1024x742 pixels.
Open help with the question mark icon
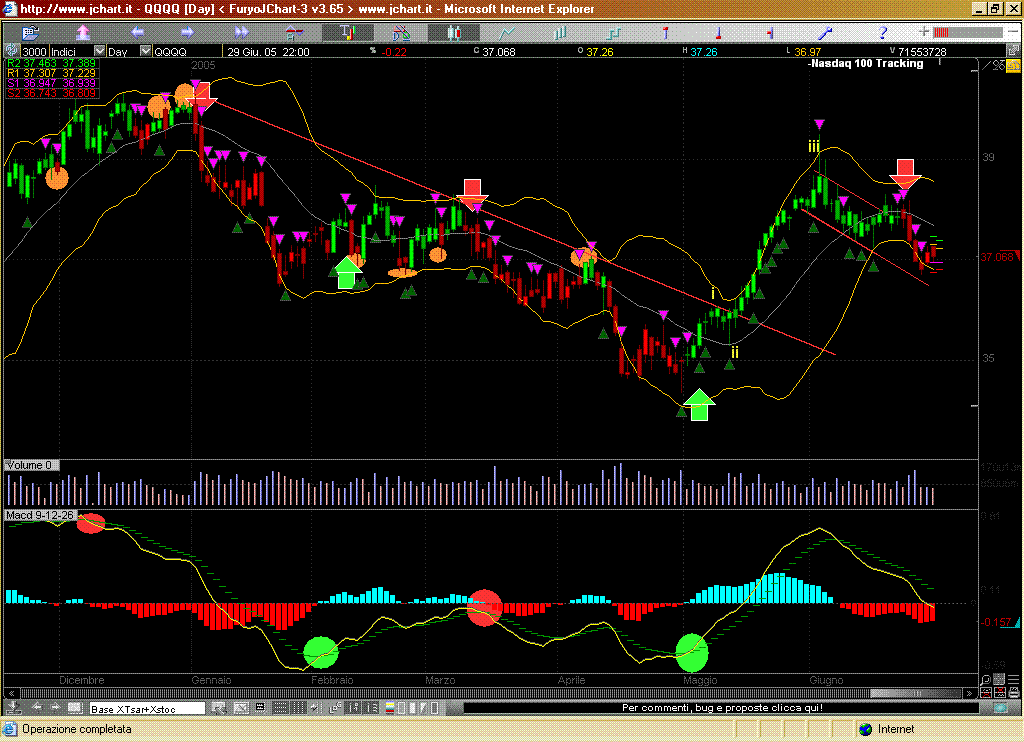(882, 32)
